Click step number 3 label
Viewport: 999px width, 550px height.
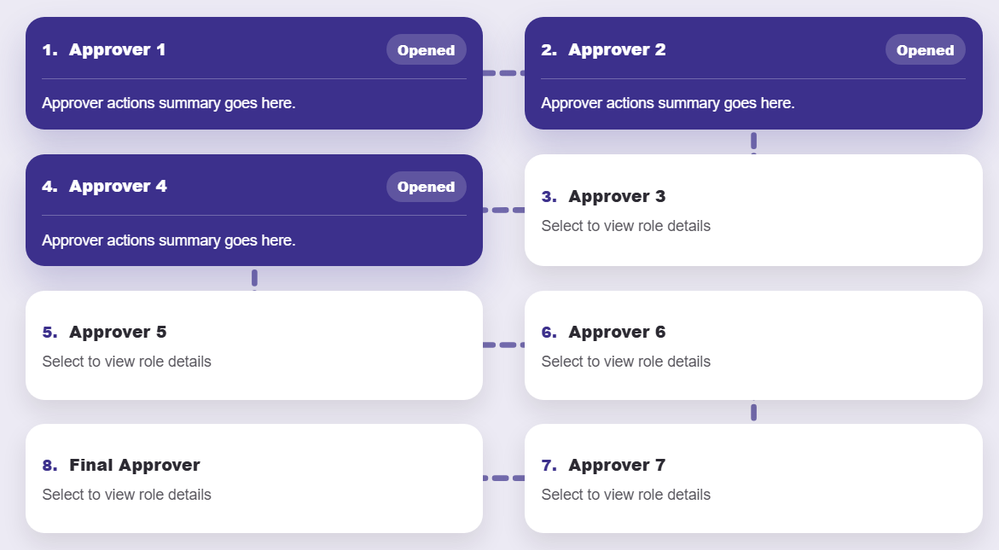tap(548, 196)
